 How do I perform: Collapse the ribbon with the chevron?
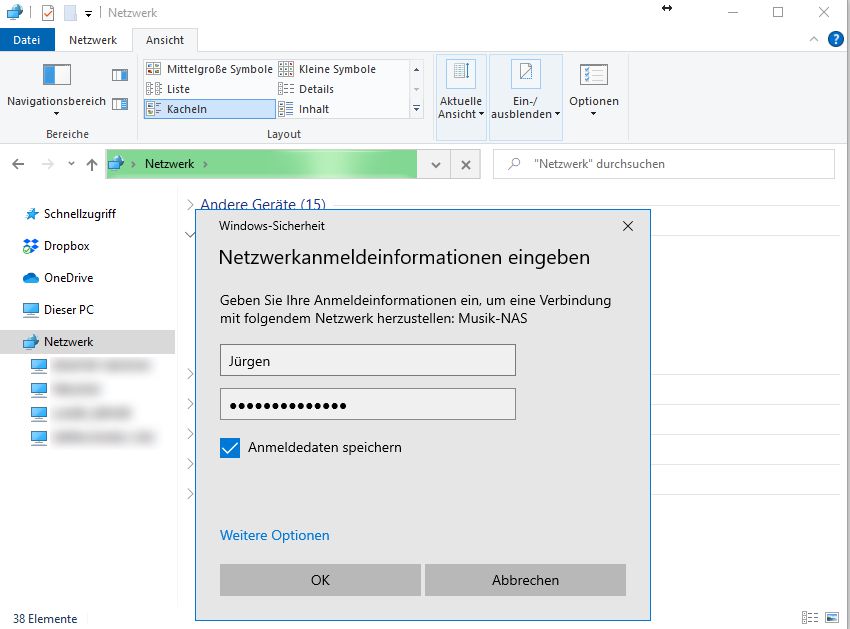point(814,39)
